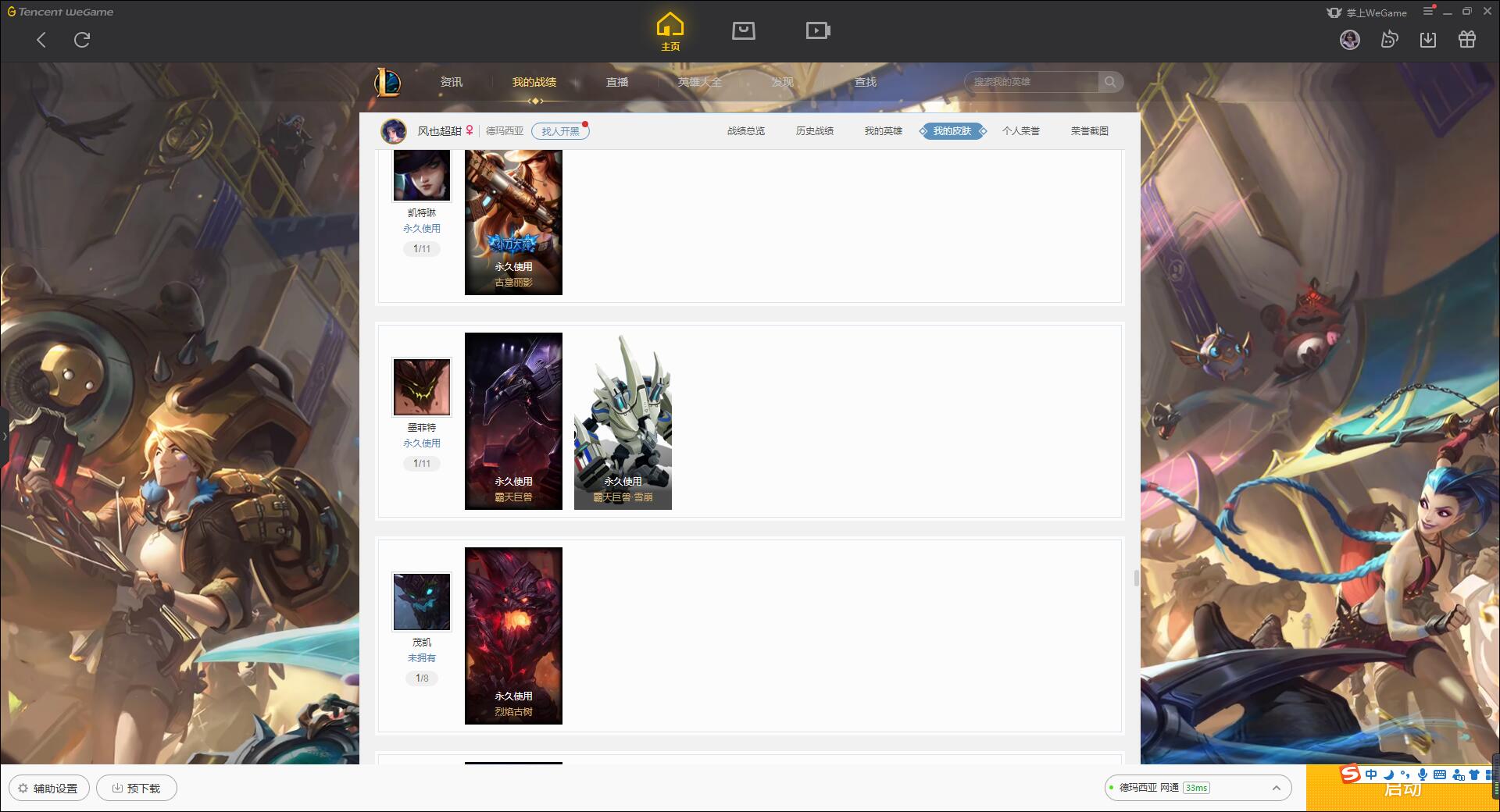Click the 茂凯 champion portrait
Viewport: 1500px width, 812px height.
click(422, 602)
